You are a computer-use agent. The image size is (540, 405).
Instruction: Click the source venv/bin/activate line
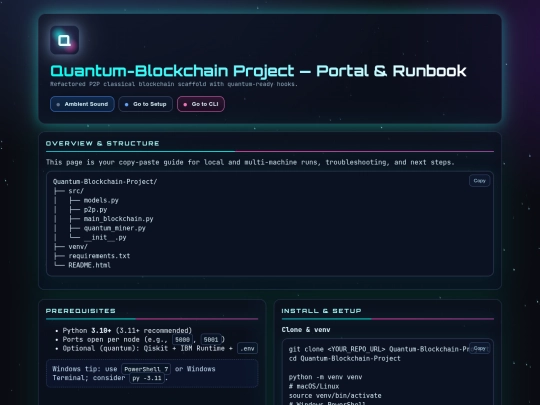point(335,396)
